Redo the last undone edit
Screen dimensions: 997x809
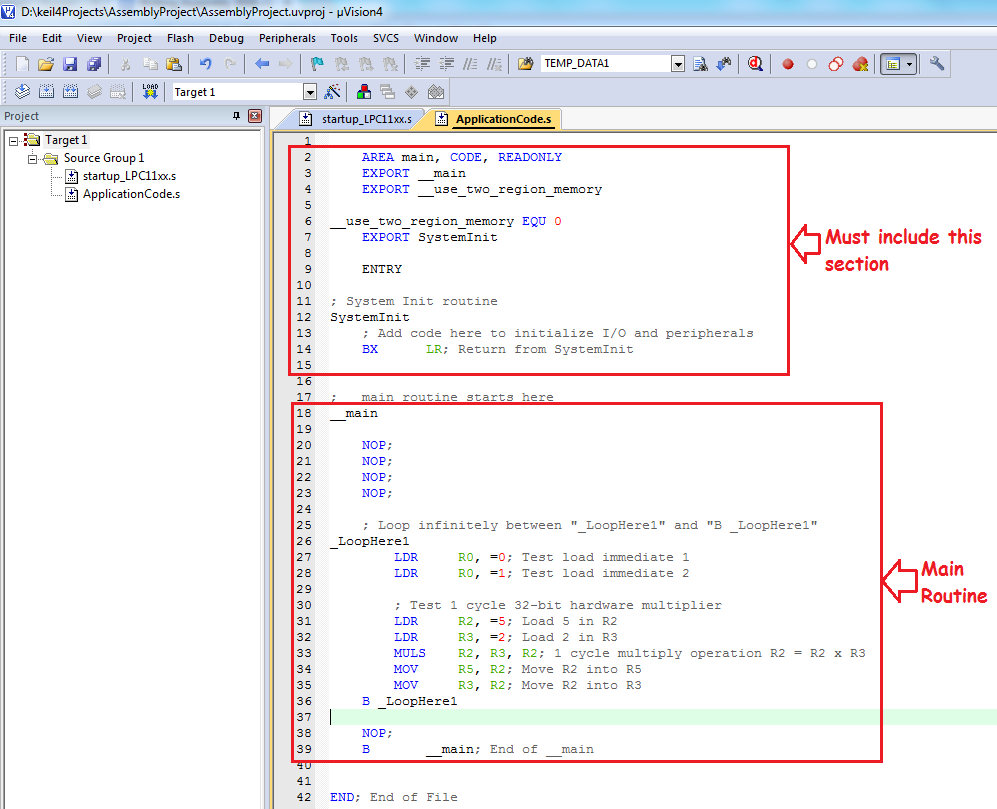click(x=230, y=64)
